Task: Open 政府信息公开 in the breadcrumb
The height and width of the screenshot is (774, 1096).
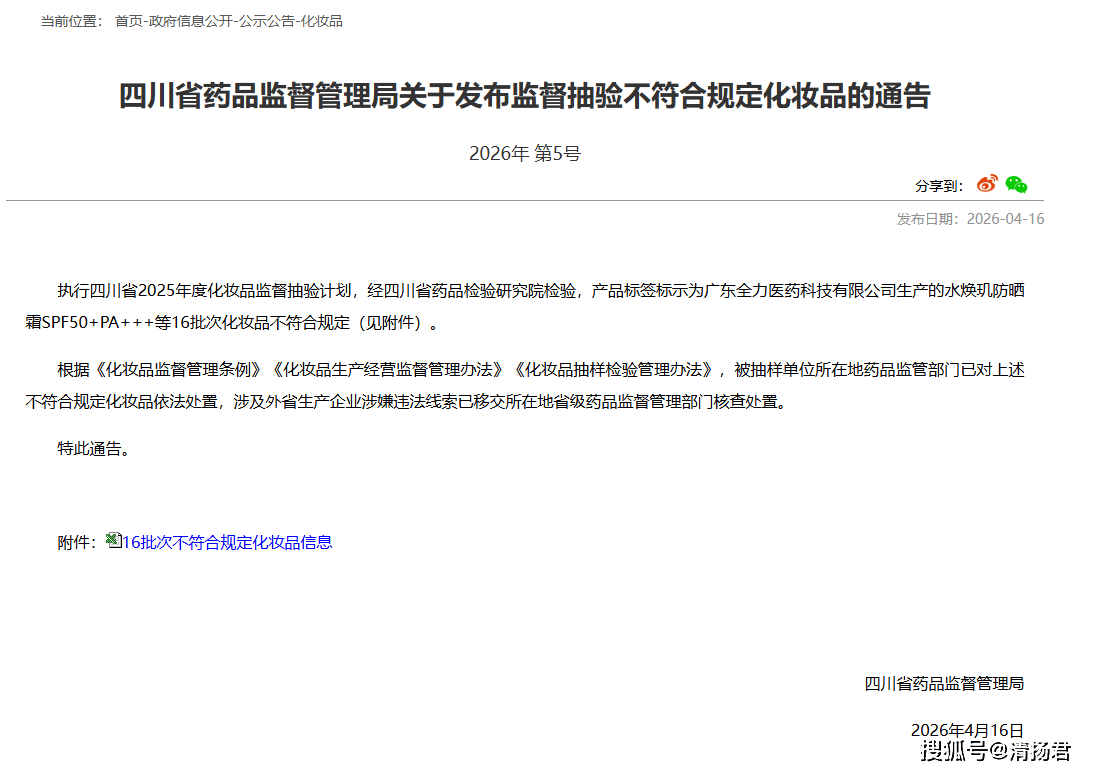Action: [190, 21]
